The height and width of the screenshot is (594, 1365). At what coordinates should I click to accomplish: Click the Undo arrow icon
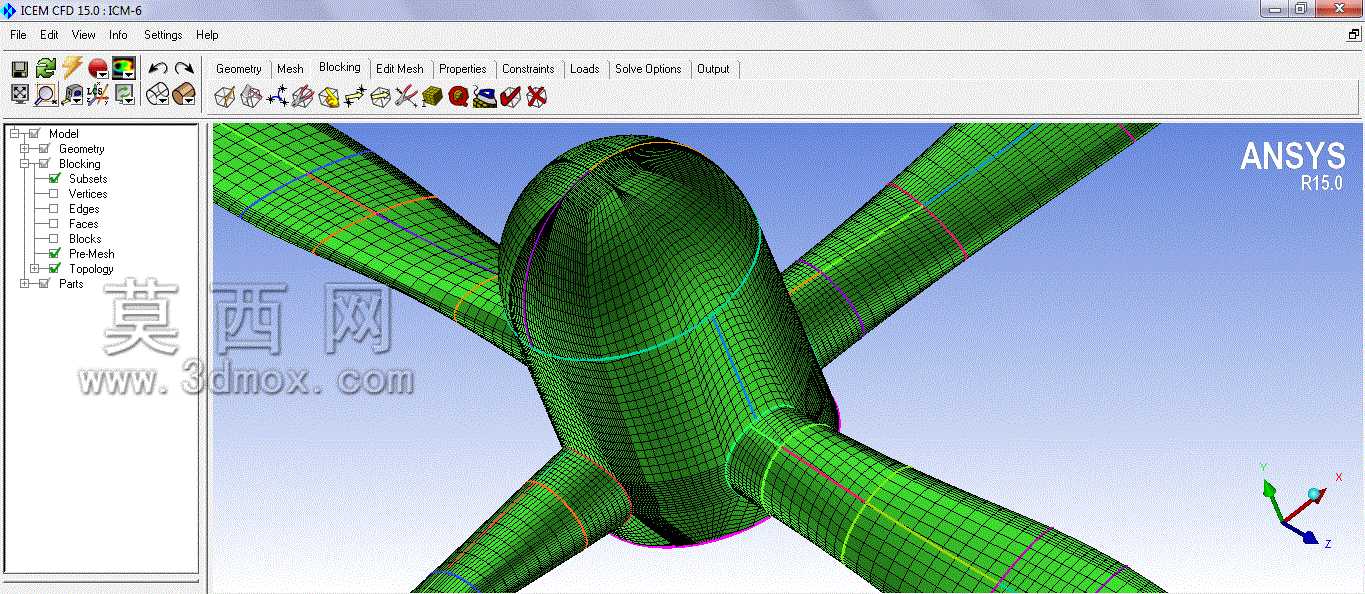coord(158,68)
